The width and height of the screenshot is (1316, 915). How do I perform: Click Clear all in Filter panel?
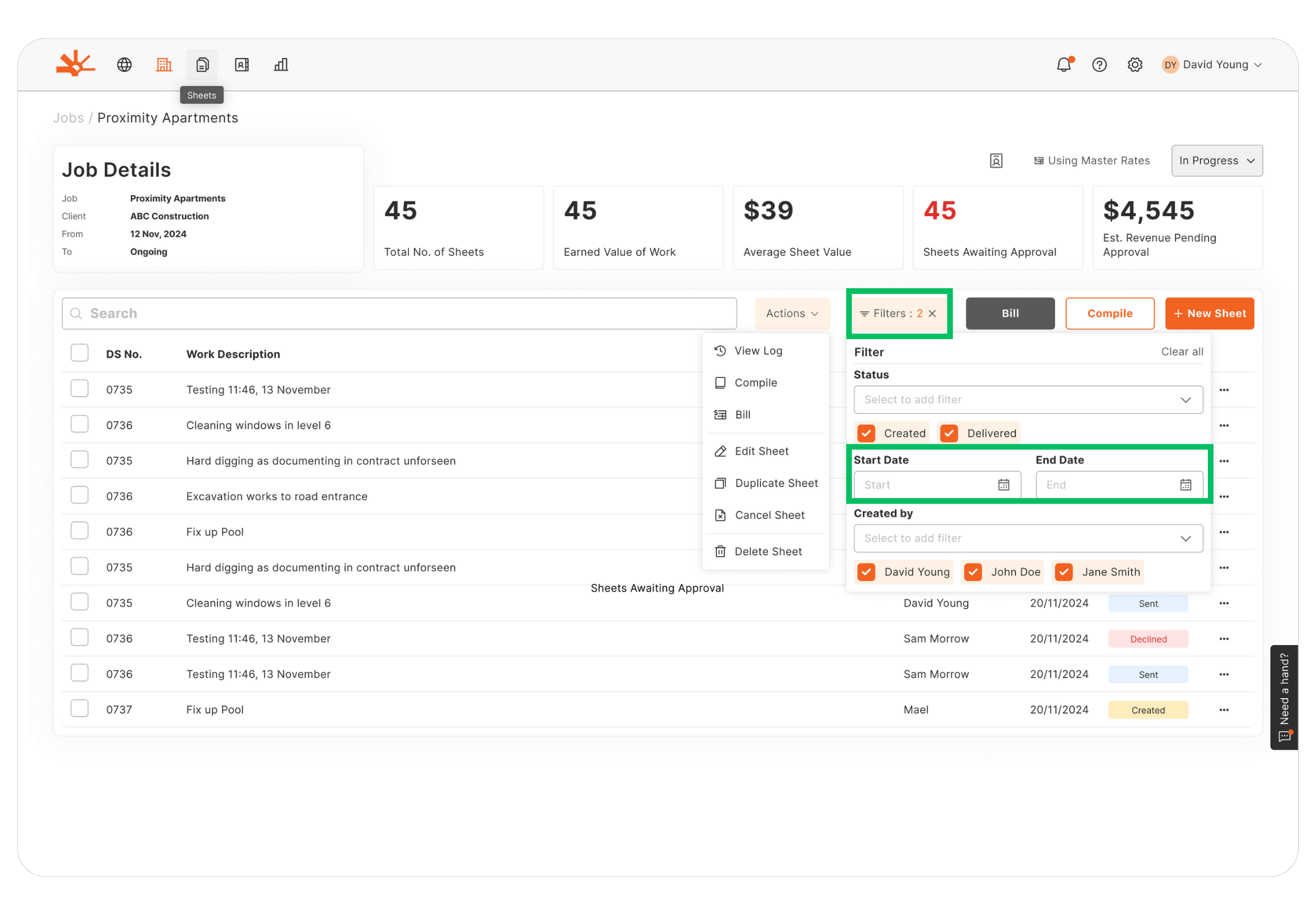pos(1182,352)
